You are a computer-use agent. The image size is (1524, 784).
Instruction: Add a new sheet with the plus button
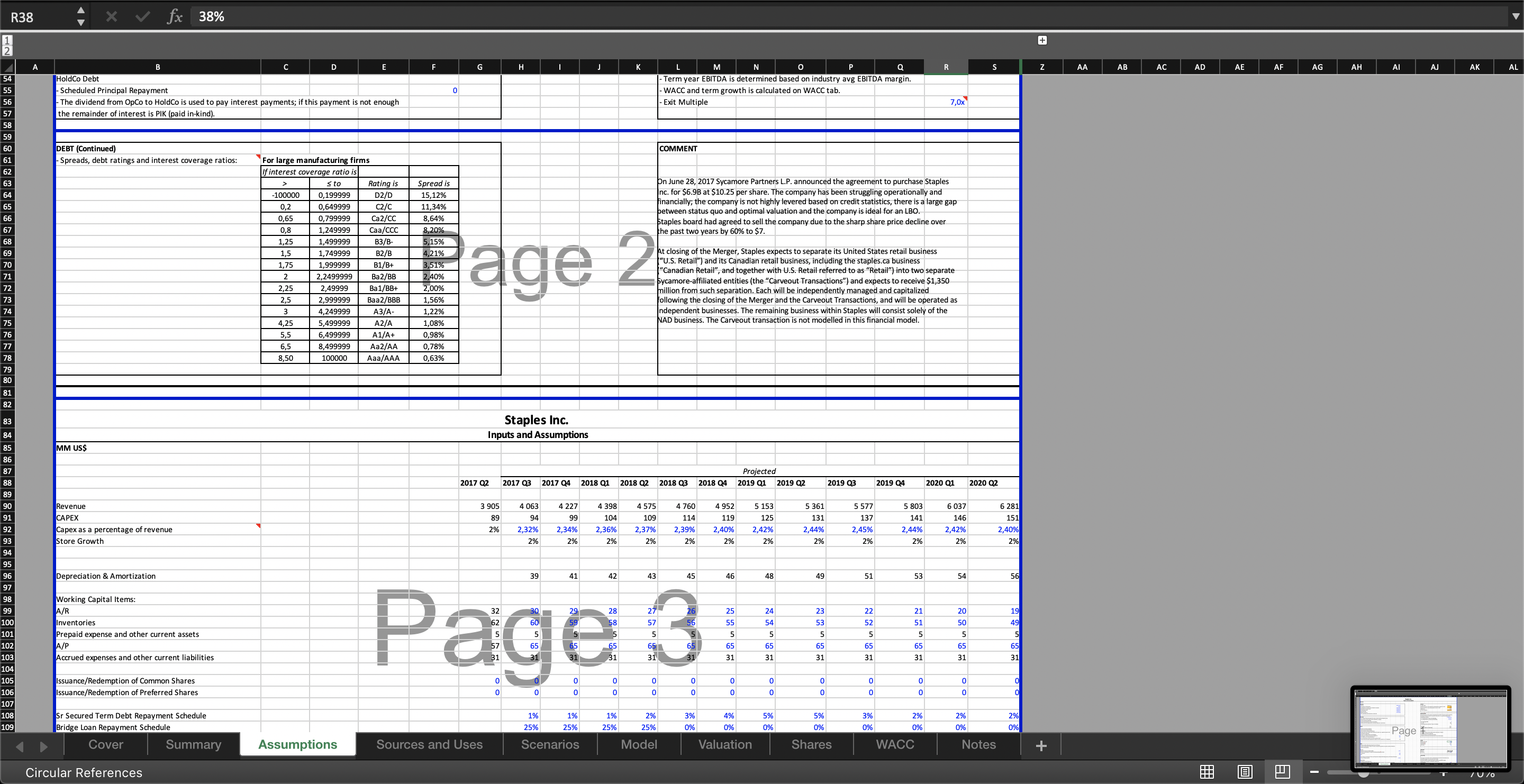(1041, 745)
